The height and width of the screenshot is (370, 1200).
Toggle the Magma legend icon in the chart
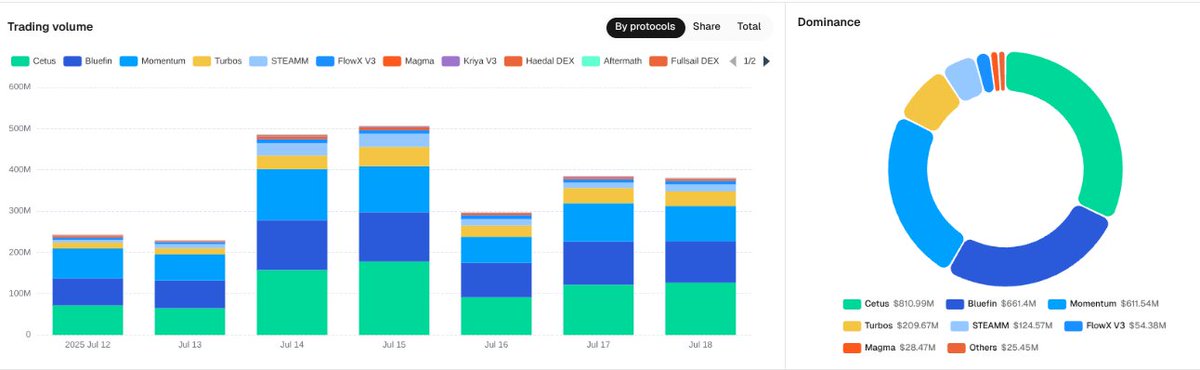393,61
